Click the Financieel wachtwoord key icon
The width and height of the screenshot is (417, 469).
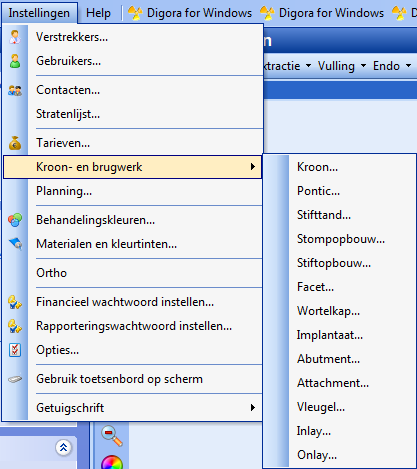click(x=15, y=302)
